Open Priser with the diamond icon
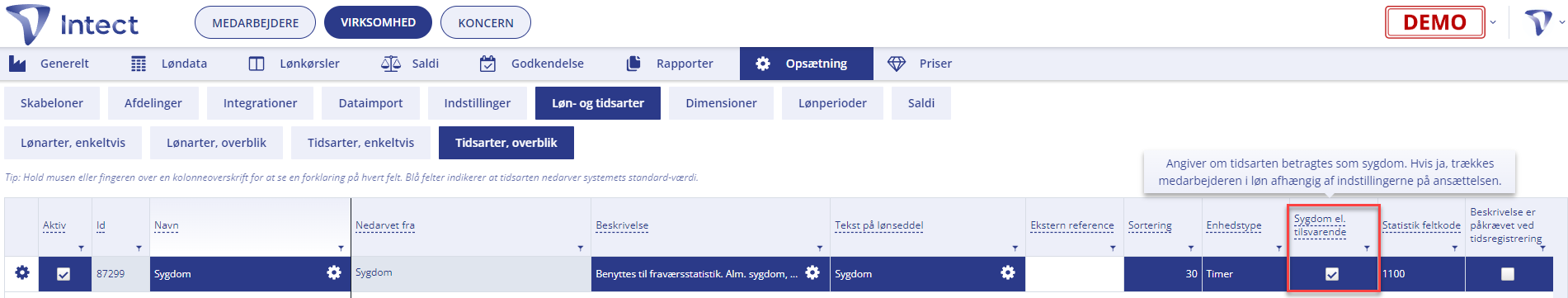The width and height of the screenshot is (1568, 298). click(920, 64)
